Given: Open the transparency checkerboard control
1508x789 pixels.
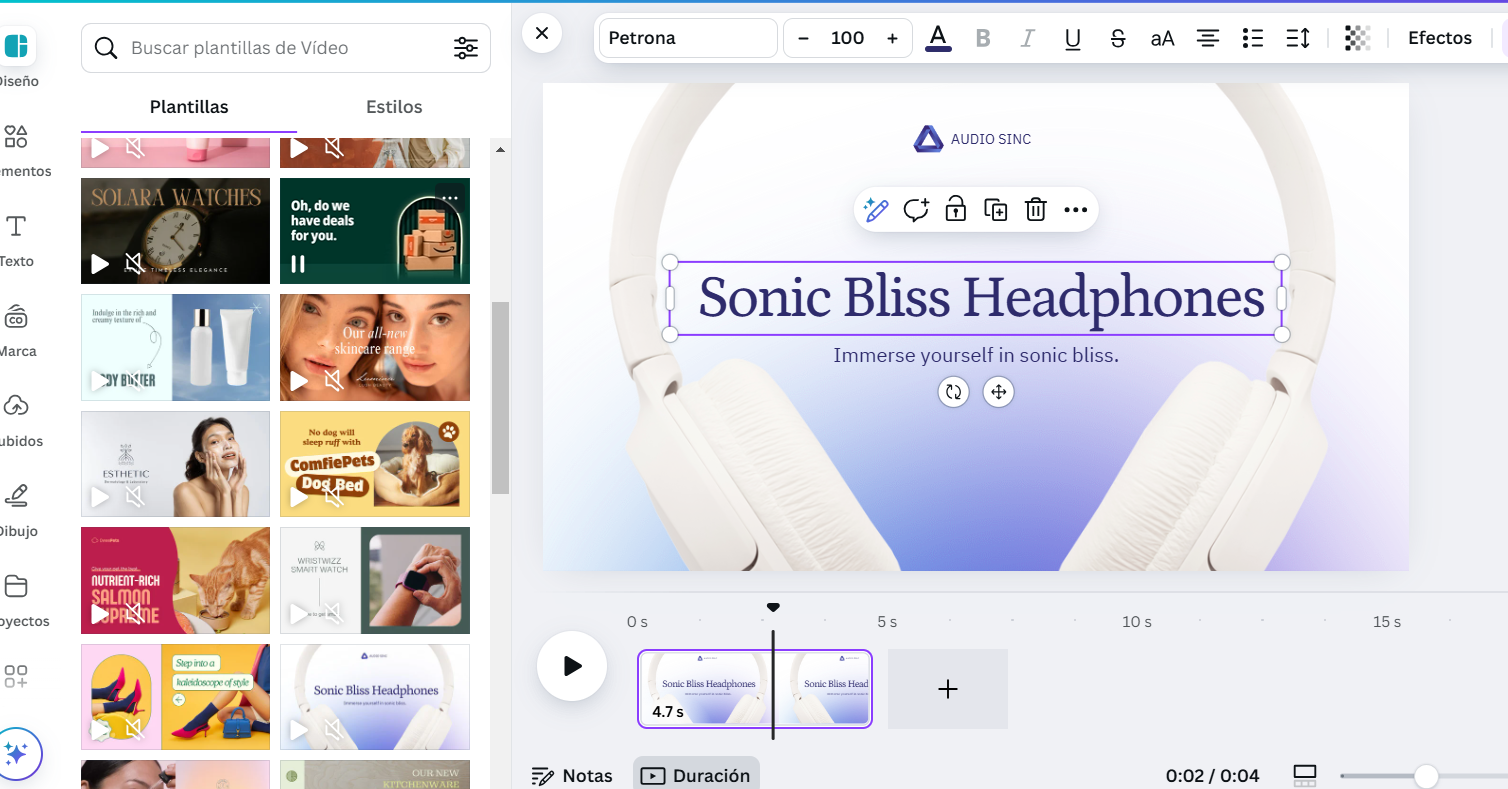Looking at the screenshot, I should (x=1357, y=38).
